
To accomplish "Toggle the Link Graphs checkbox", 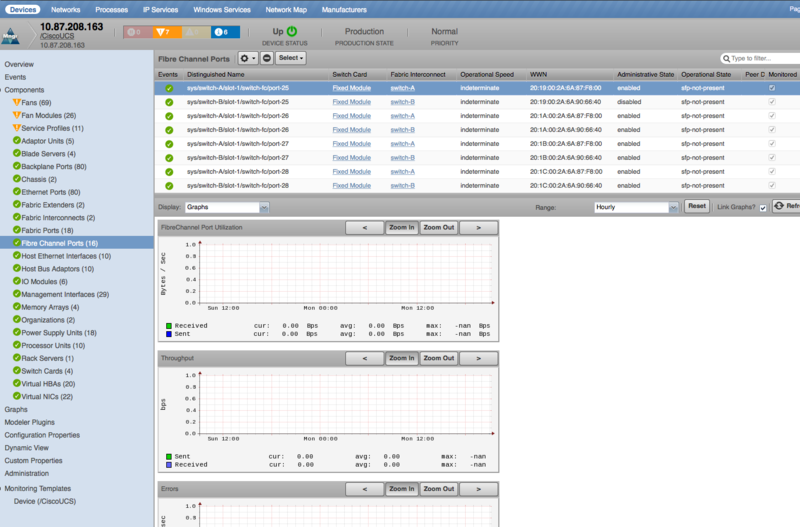I will (x=763, y=208).
